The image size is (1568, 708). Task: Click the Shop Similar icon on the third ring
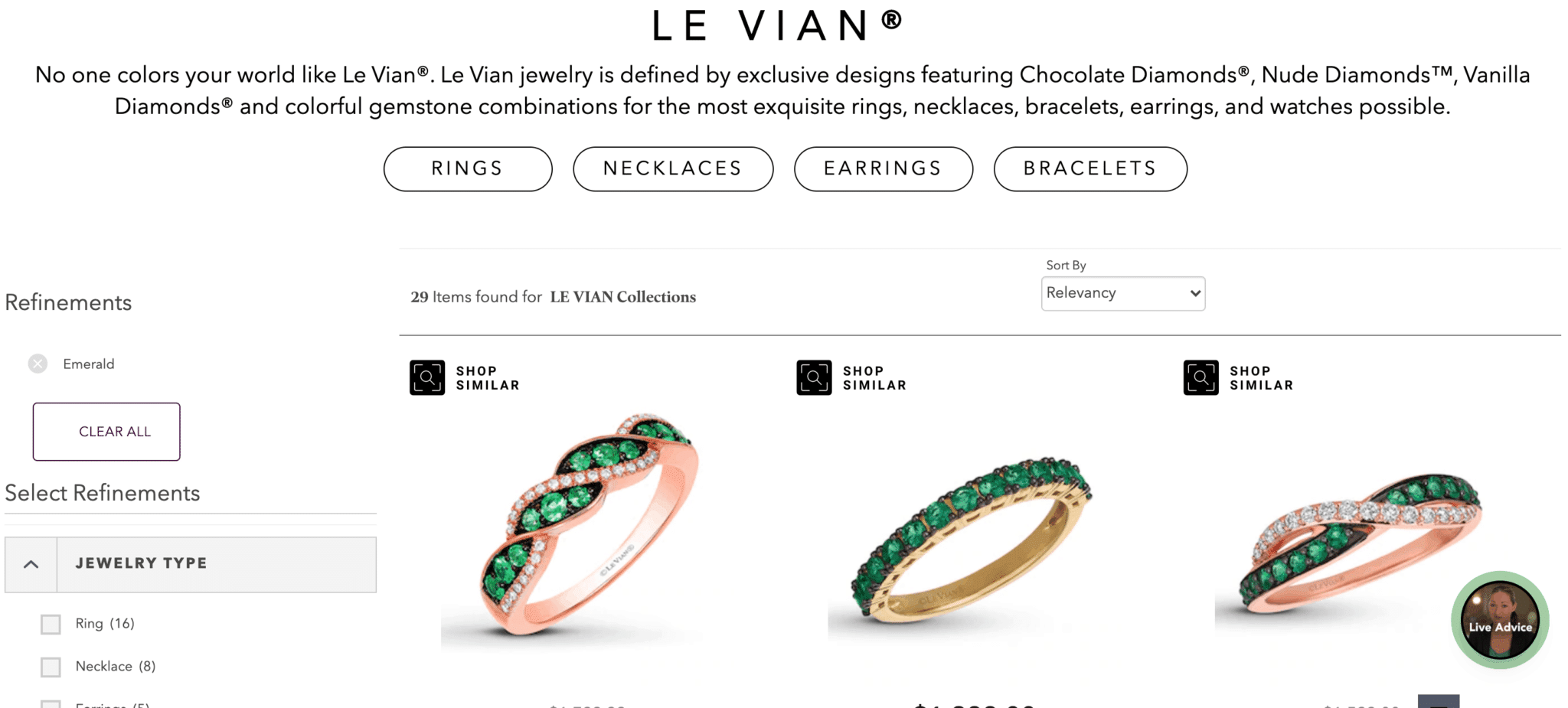click(1201, 377)
